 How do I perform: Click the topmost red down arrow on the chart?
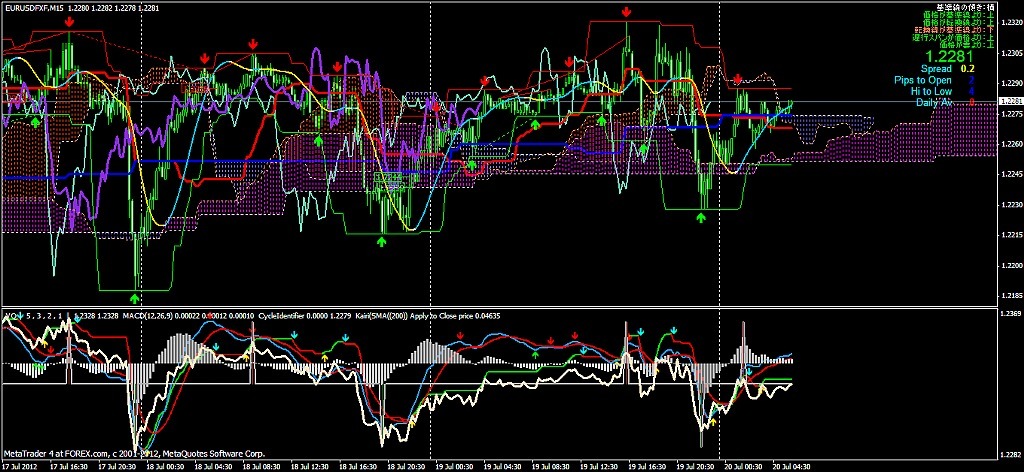point(626,12)
